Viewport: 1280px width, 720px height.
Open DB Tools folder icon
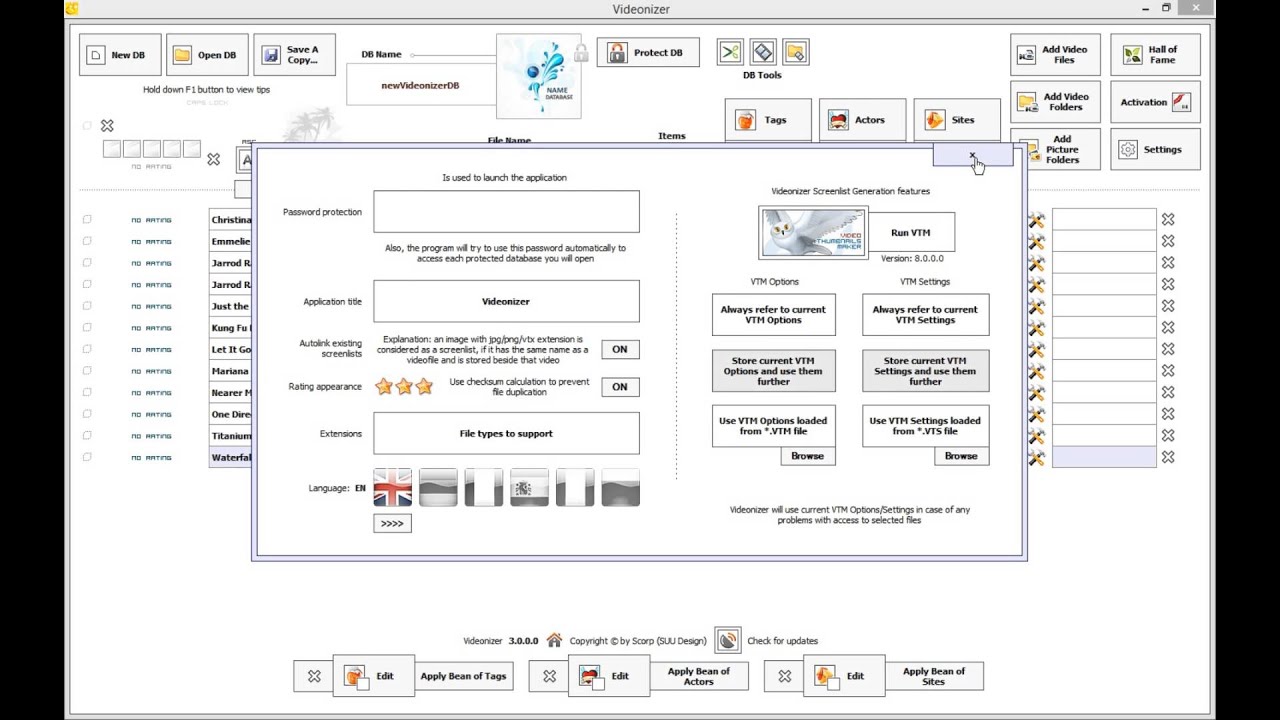click(x=796, y=52)
